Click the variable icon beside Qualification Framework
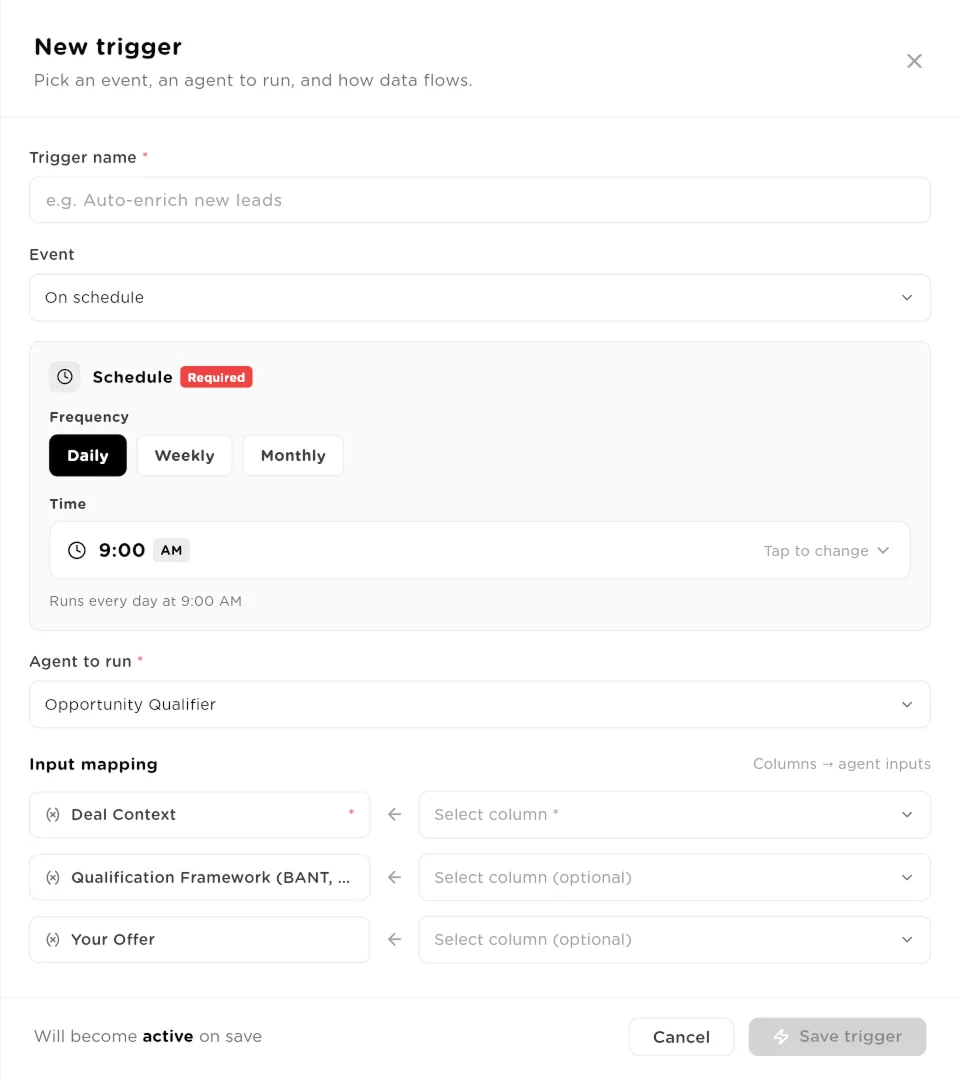 pos(53,878)
